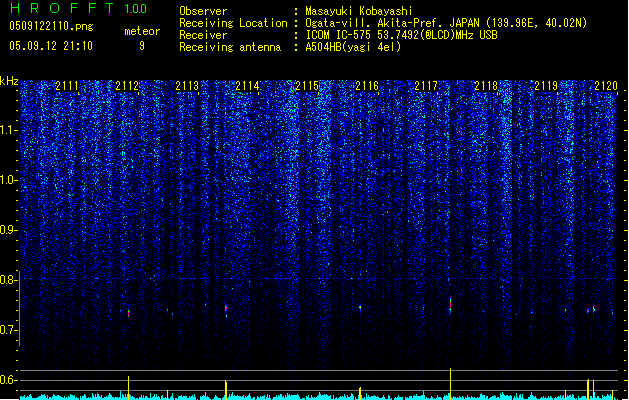Click the 2111 time marker
Image resolution: width=629 pixels, height=400 pixels.
click(x=67, y=86)
